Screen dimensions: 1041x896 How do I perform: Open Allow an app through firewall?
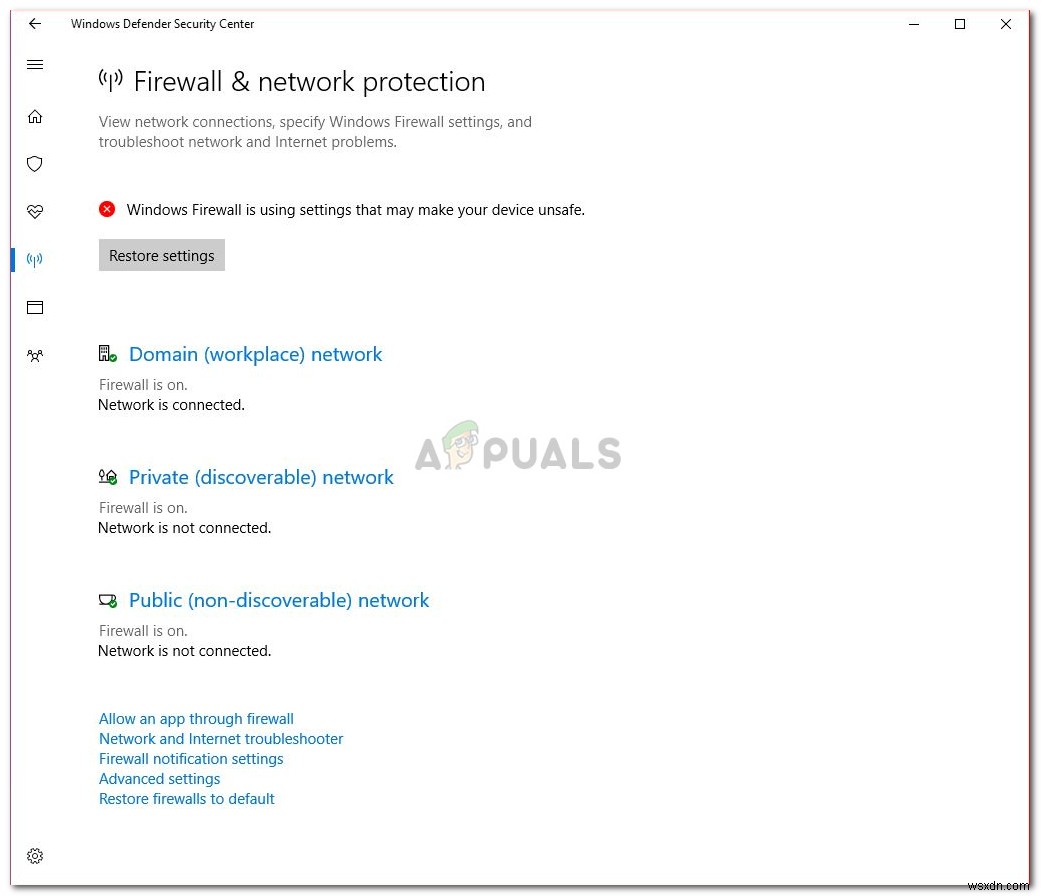(196, 718)
